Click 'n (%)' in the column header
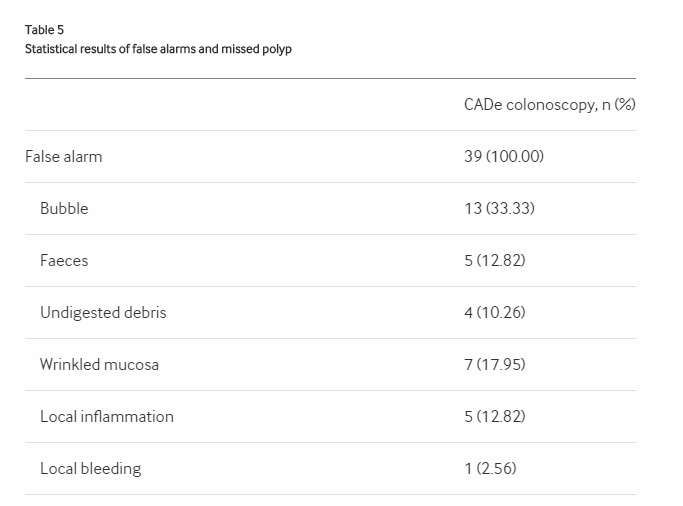Viewport: 683px width, 506px height. point(618,104)
